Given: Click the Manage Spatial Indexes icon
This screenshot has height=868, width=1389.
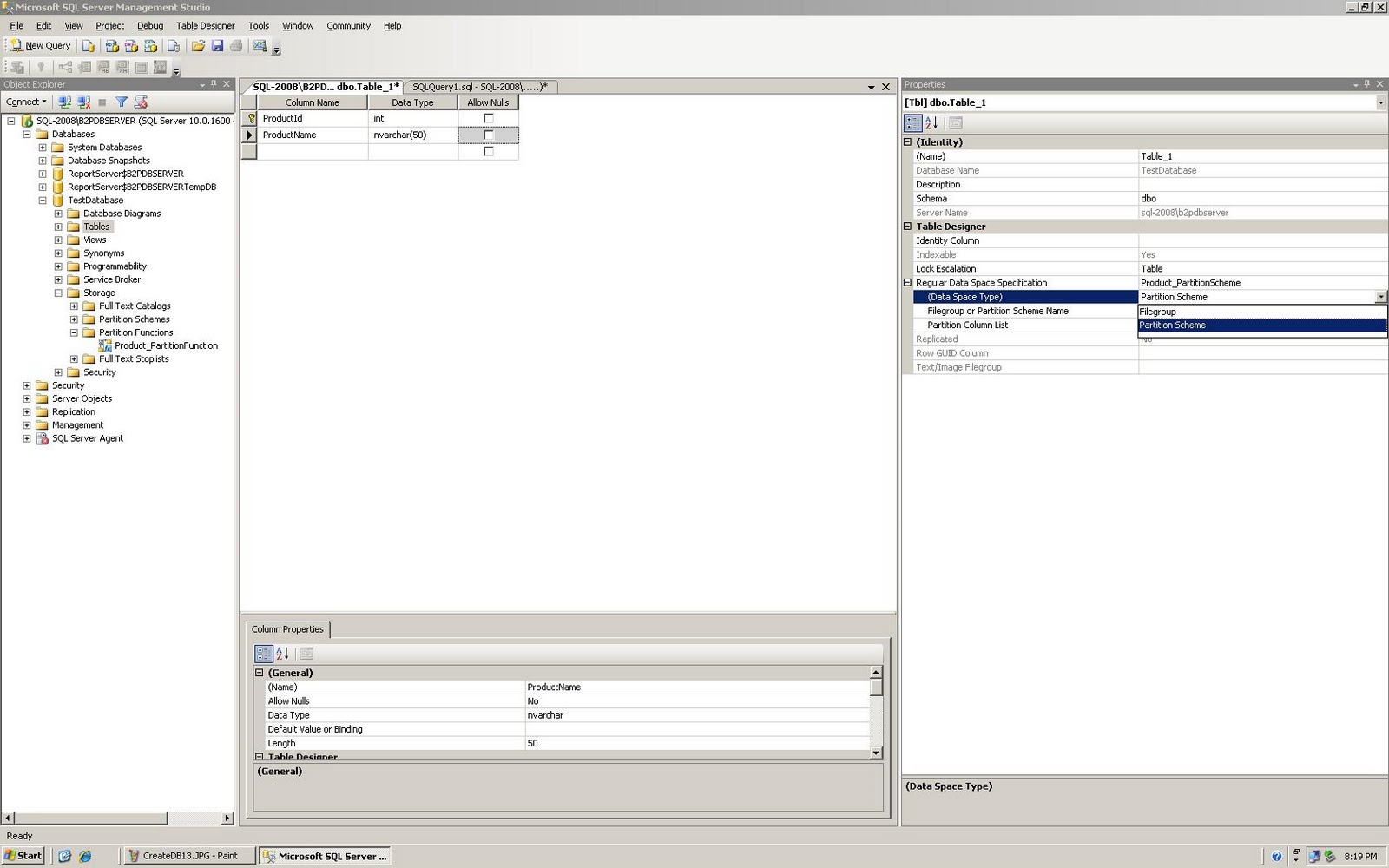Looking at the screenshot, I should pos(161,67).
